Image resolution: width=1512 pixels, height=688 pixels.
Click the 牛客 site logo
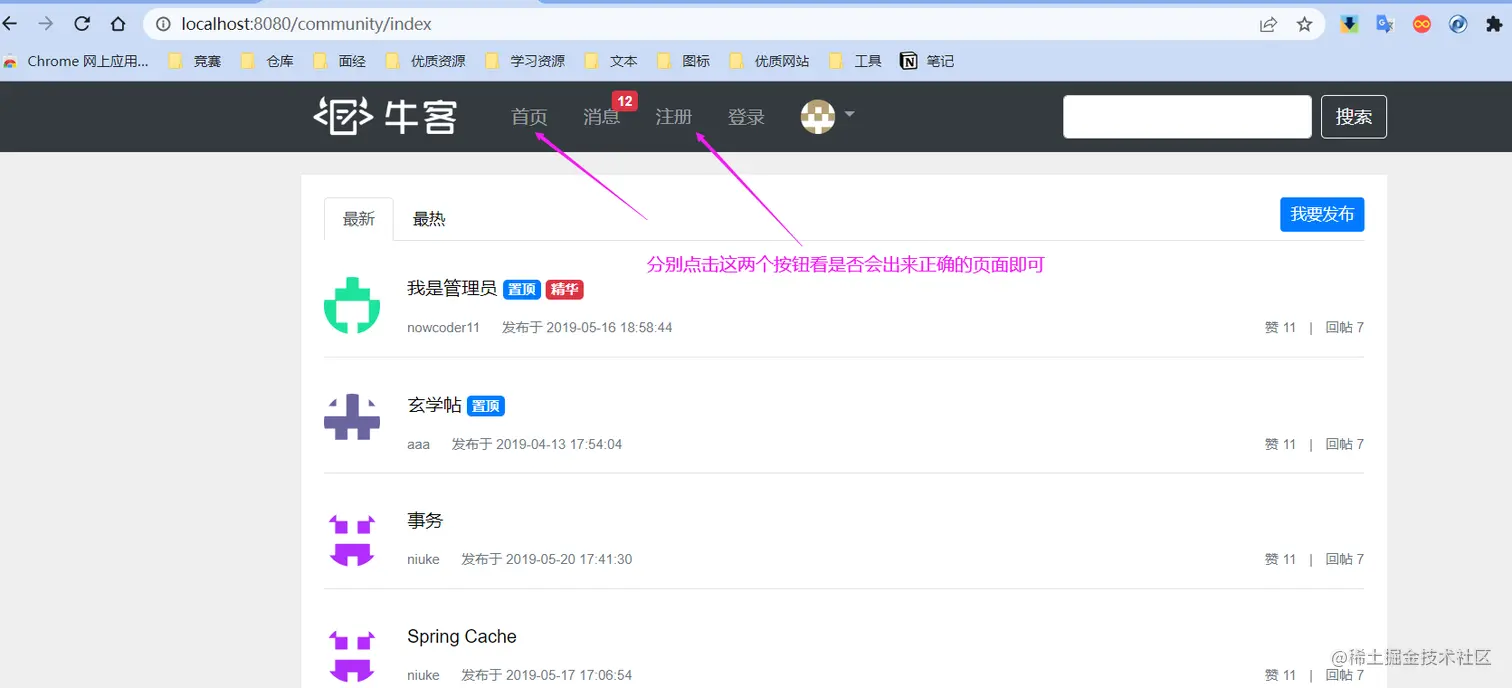point(385,116)
